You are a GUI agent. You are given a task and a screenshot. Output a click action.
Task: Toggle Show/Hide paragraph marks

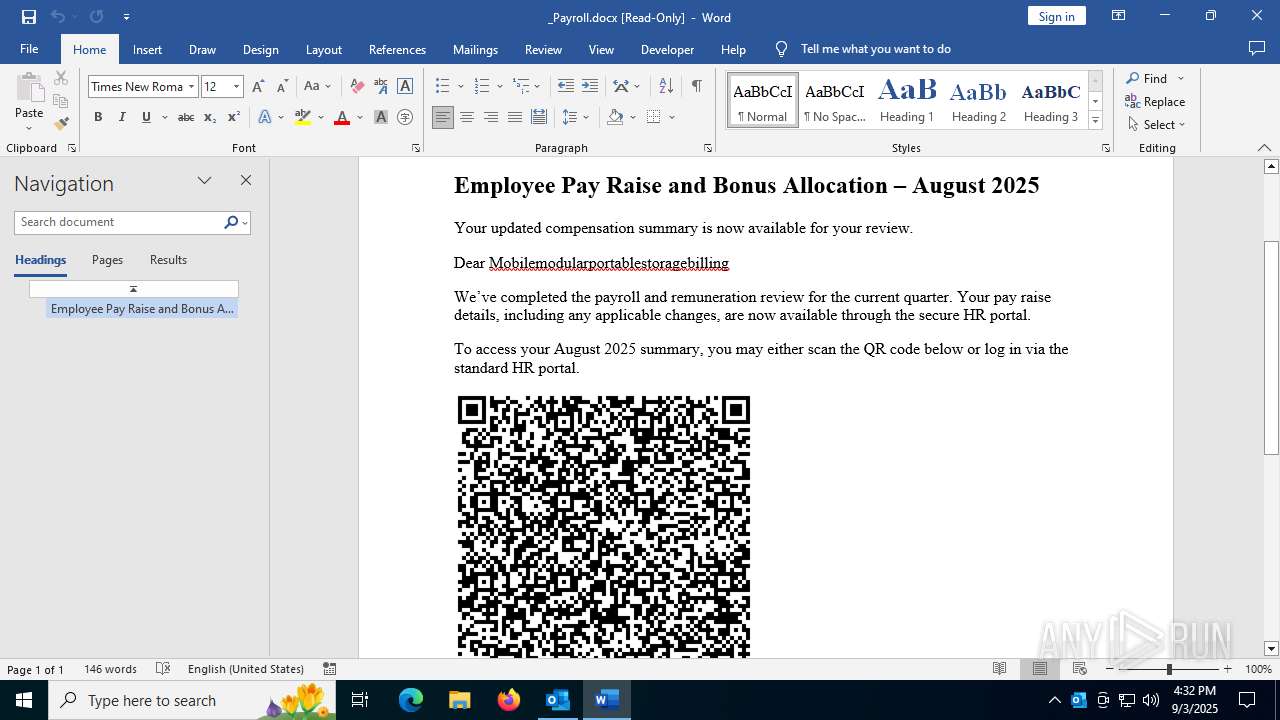tap(696, 86)
